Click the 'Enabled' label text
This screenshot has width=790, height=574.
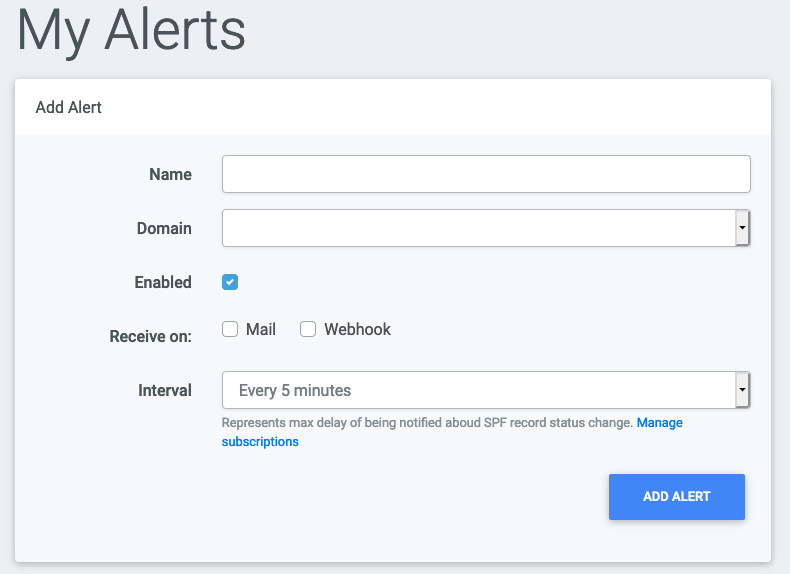pyautogui.click(x=163, y=283)
